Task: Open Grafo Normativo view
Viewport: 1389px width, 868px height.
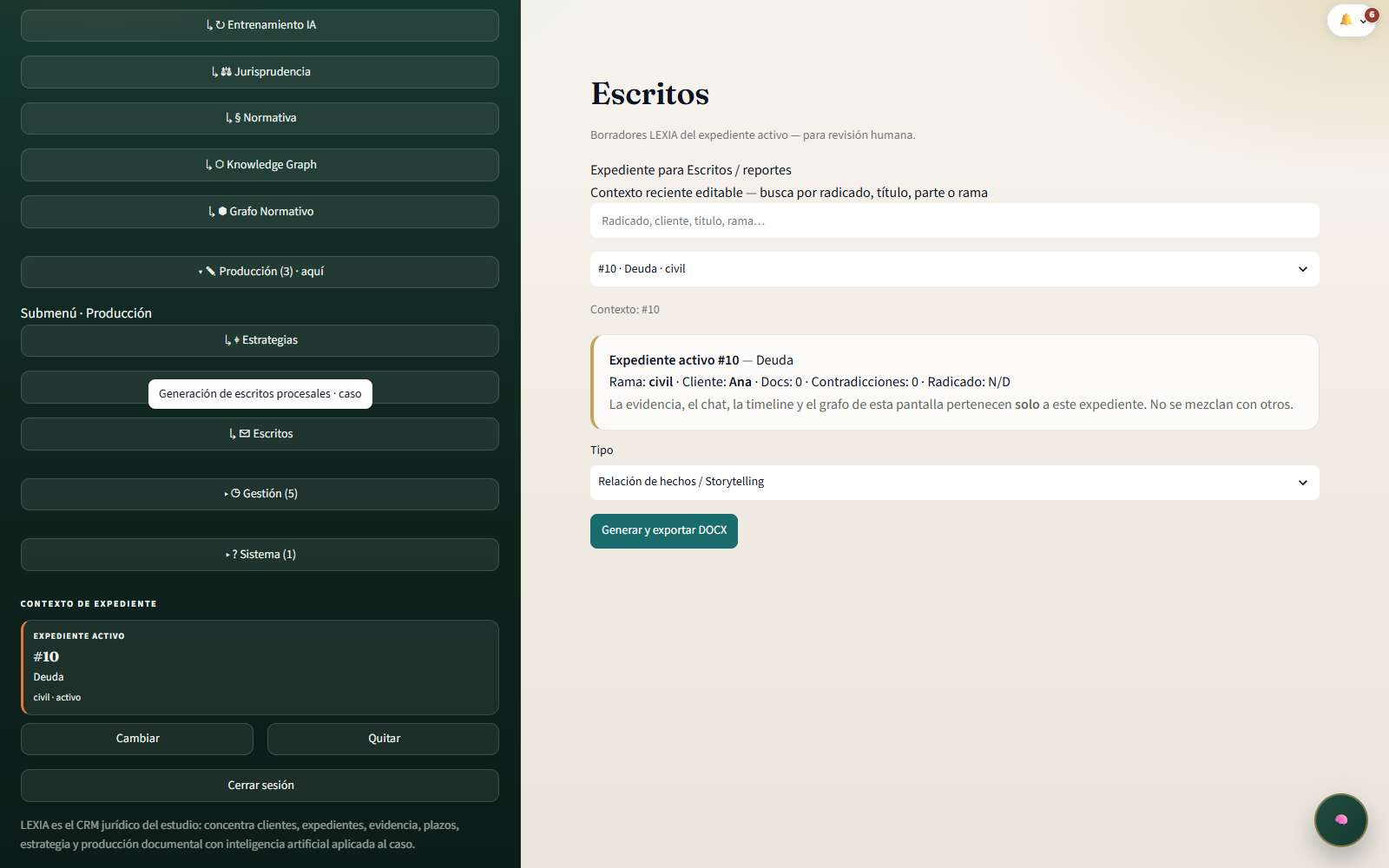Action: click(260, 212)
